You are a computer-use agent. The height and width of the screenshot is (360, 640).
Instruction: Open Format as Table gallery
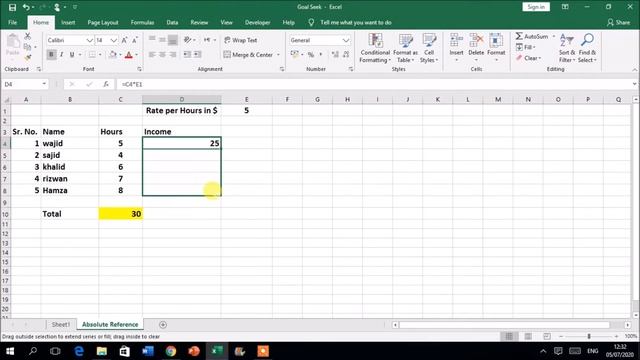click(x=405, y=48)
